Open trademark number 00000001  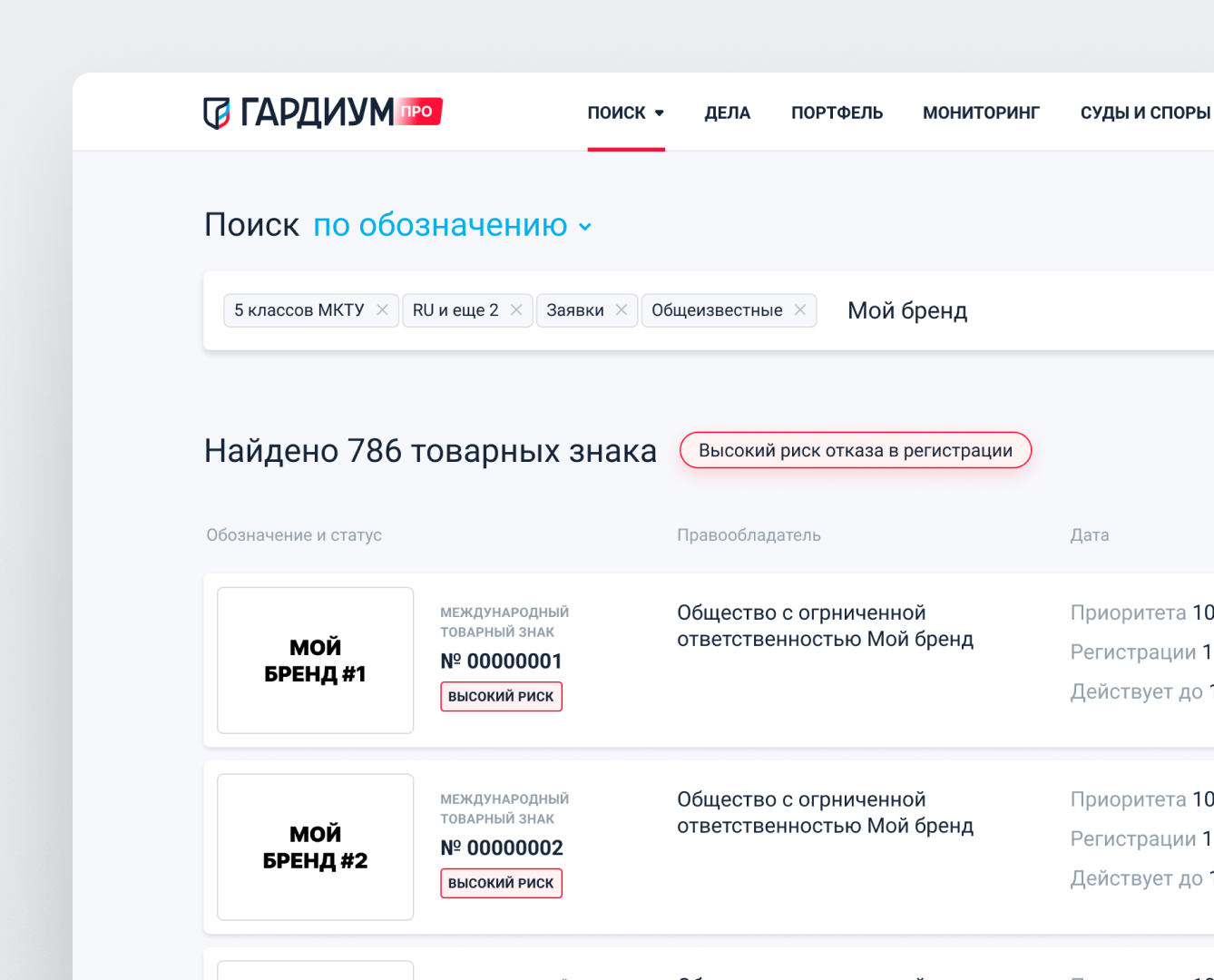point(501,661)
